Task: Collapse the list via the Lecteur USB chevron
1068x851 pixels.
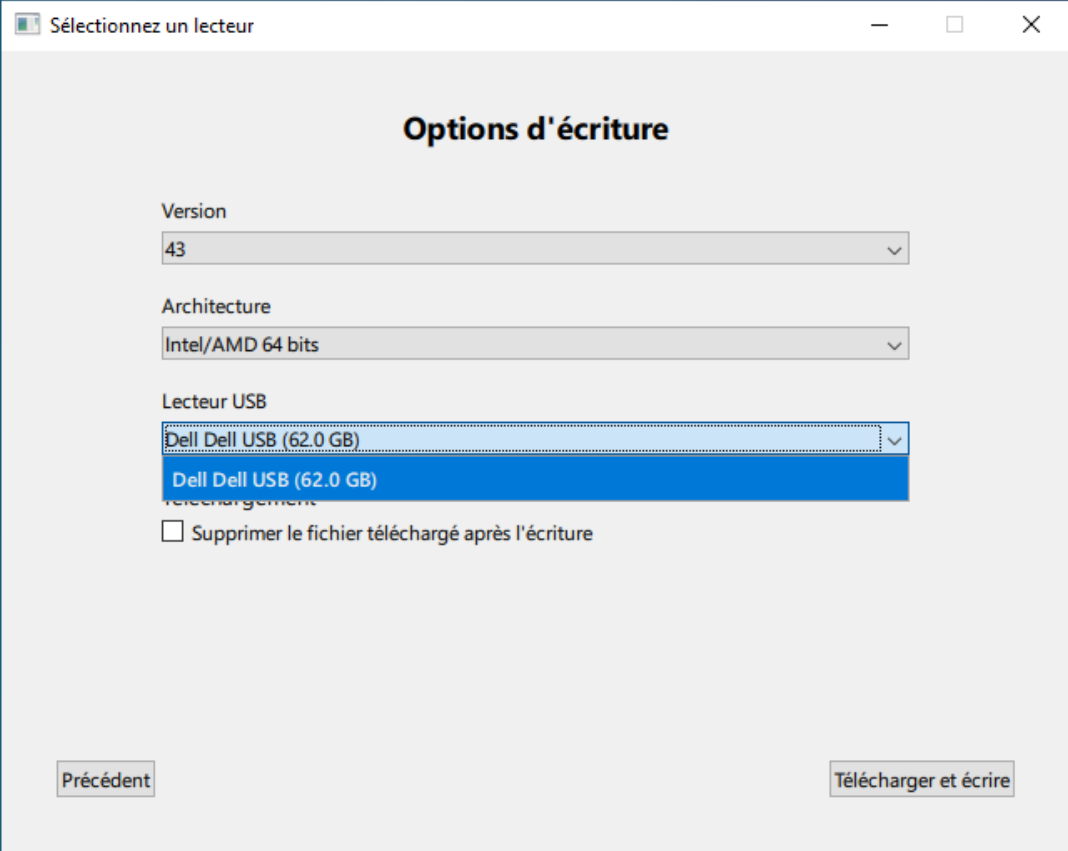Action: pos(894,439)
